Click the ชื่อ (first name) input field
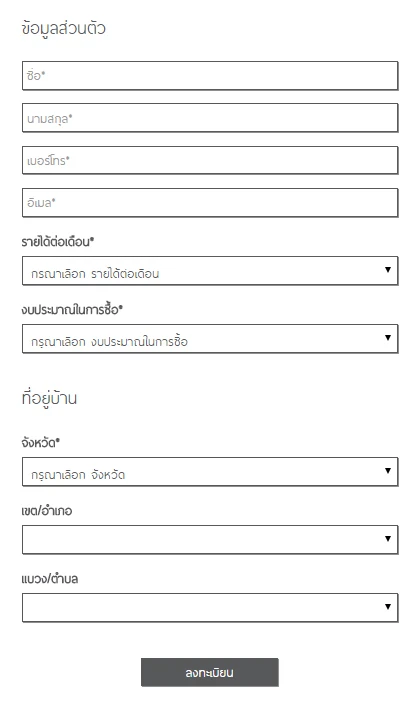Viewport: 414px width, 704px height. coord(210,75)
